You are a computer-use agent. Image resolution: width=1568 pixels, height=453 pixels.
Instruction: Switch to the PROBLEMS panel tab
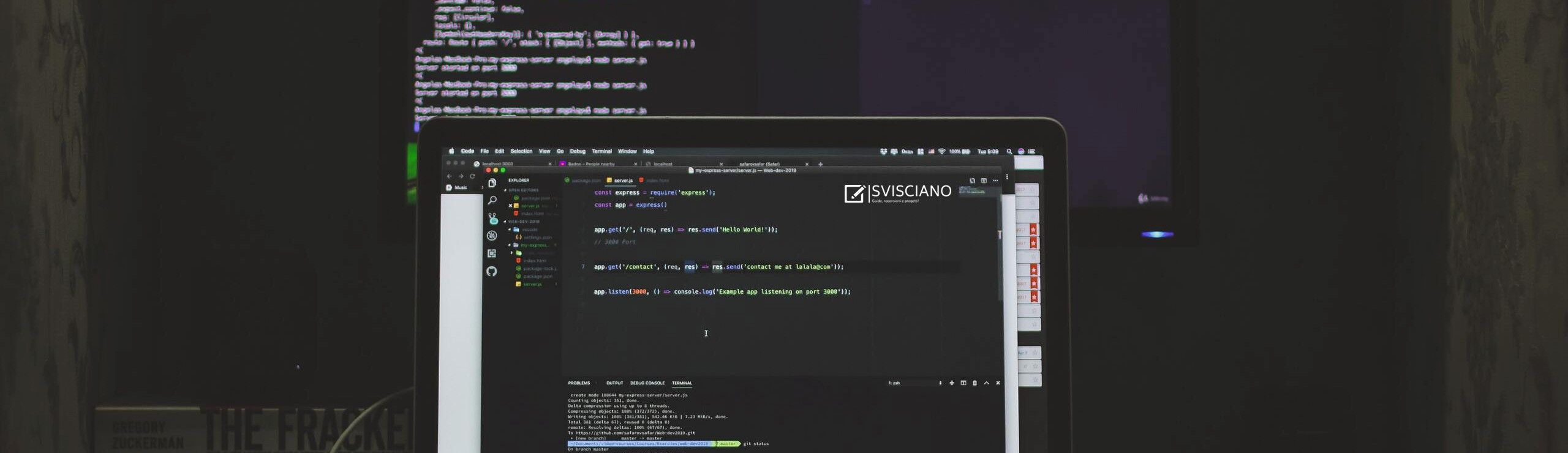click(579, 383)
